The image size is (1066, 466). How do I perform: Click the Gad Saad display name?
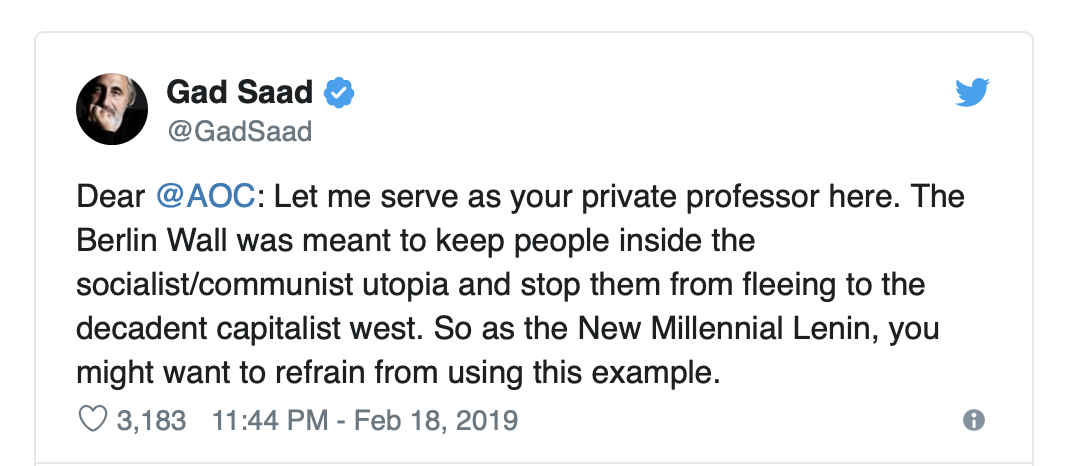point(239,92)
